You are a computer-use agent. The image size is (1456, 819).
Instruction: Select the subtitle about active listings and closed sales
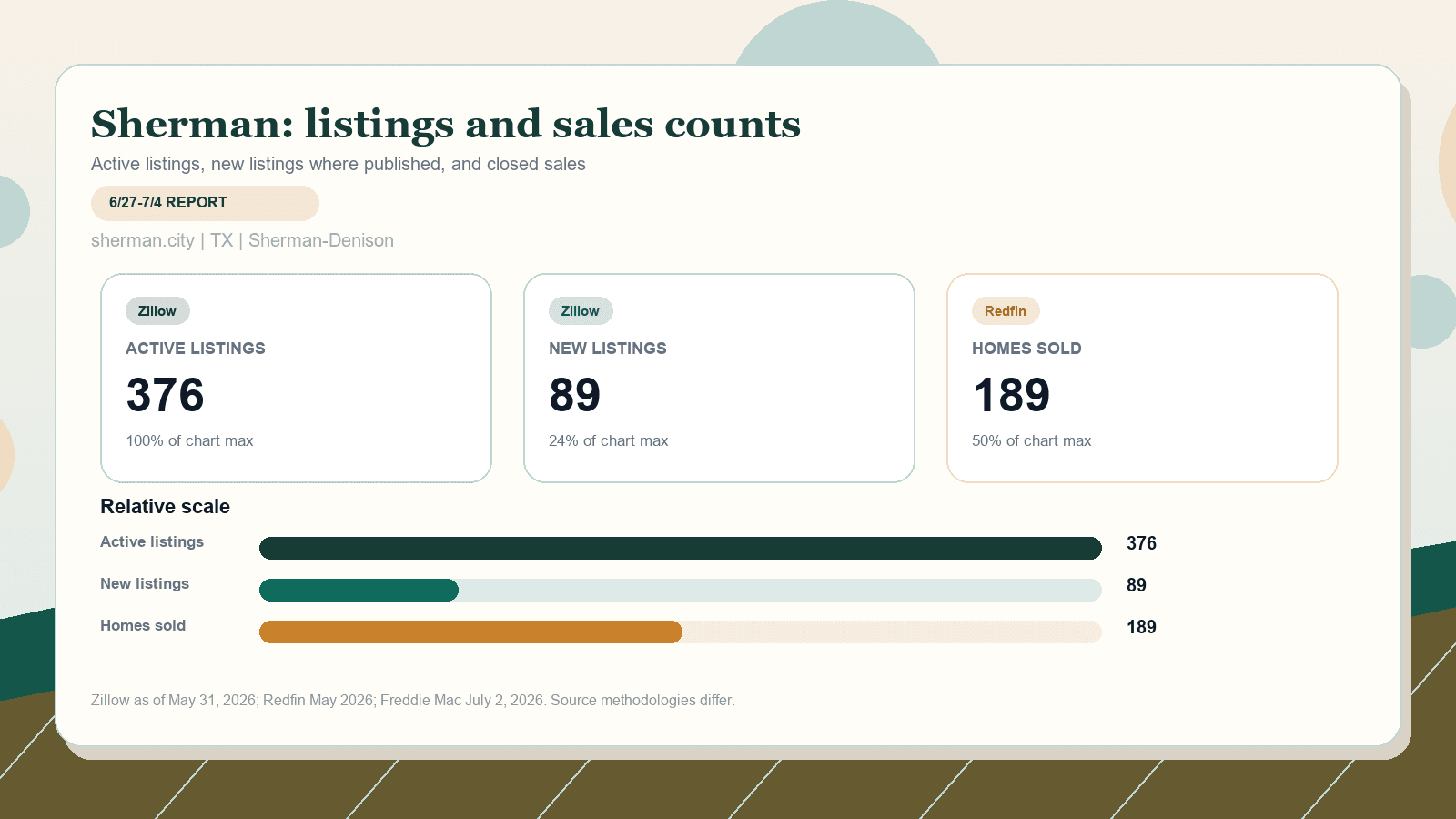click(x=339, y=164)
